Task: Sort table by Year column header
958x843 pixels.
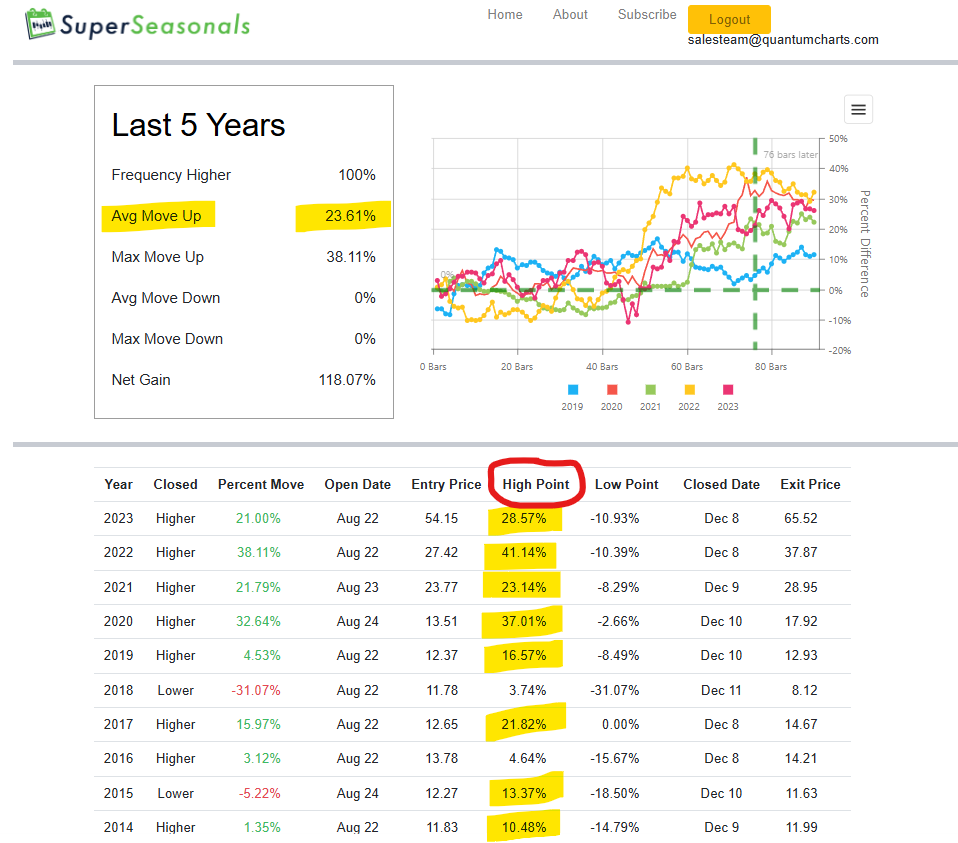Action: point(119,484)
